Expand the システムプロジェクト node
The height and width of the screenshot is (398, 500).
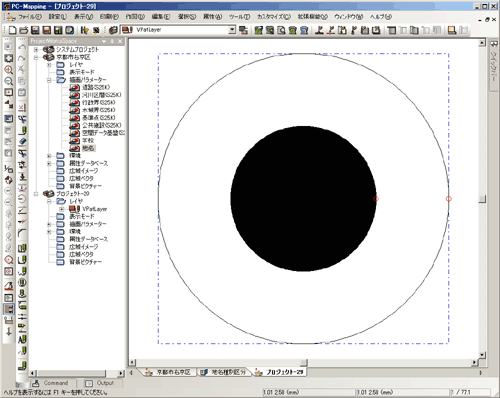tap(36, 49)
